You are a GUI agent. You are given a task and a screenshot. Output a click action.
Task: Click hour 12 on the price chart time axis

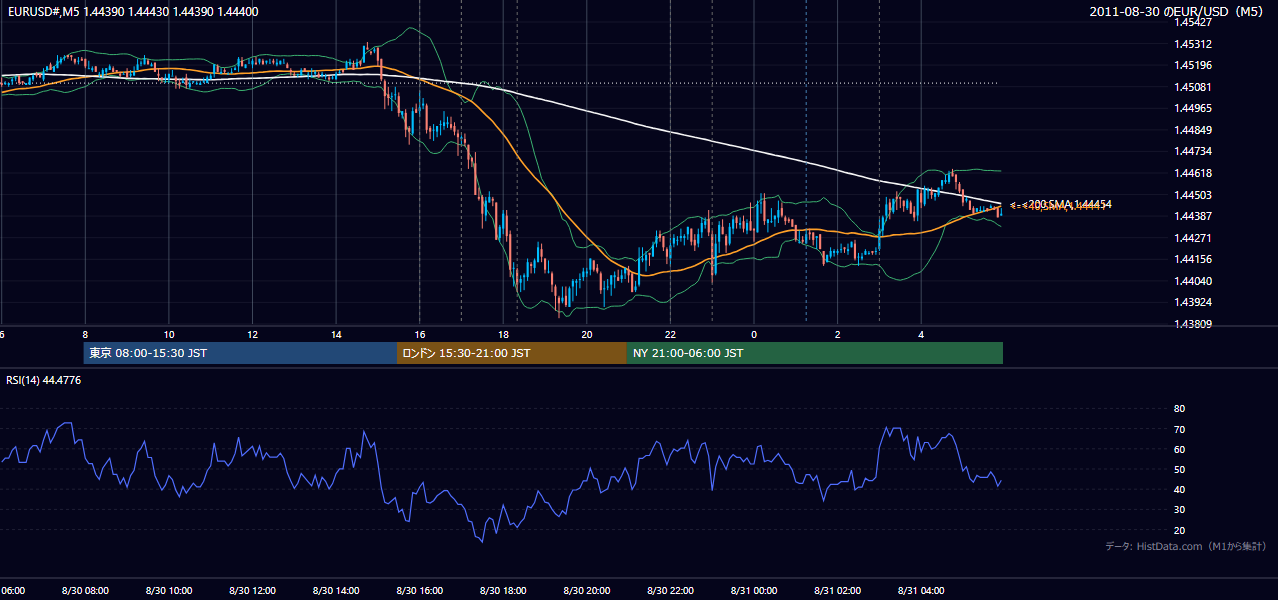pos(252,335)
